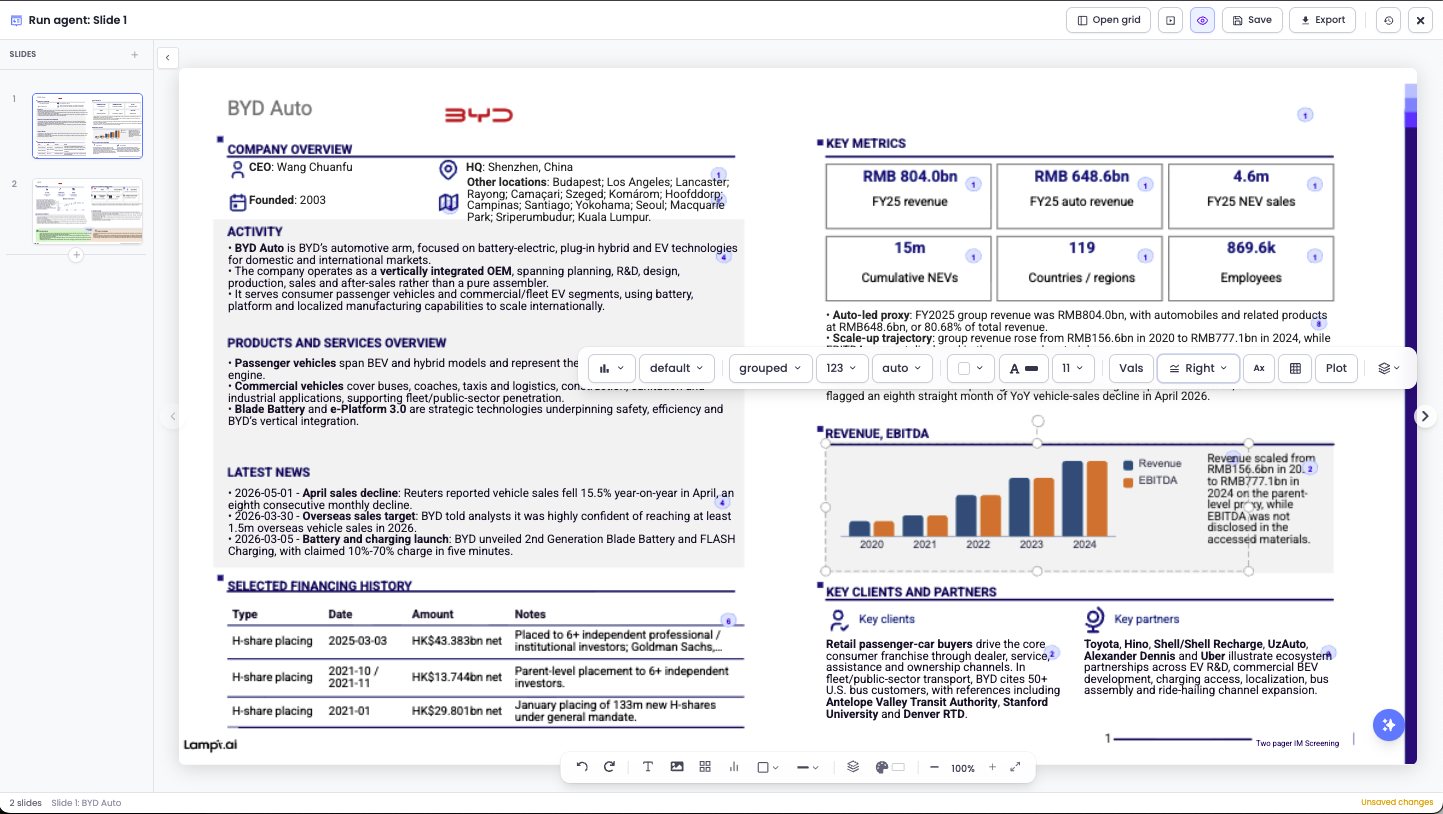
Task: Open the theme palette icon
Action: 881,767
